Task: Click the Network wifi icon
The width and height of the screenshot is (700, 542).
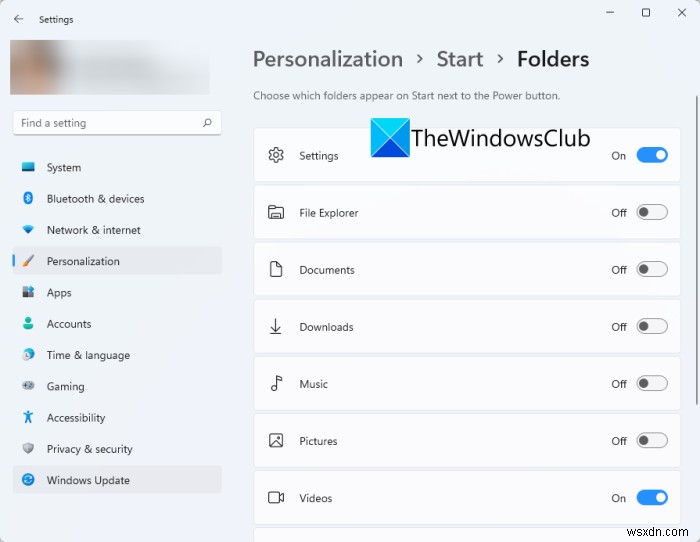Action: click(x=28, y=229)
